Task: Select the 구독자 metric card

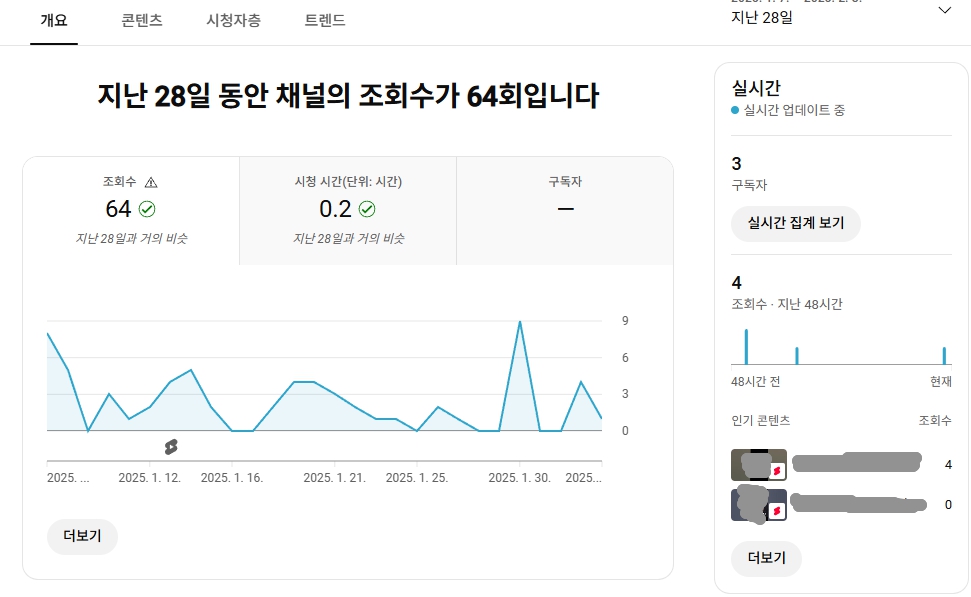Action: click(x=565, y=211)
